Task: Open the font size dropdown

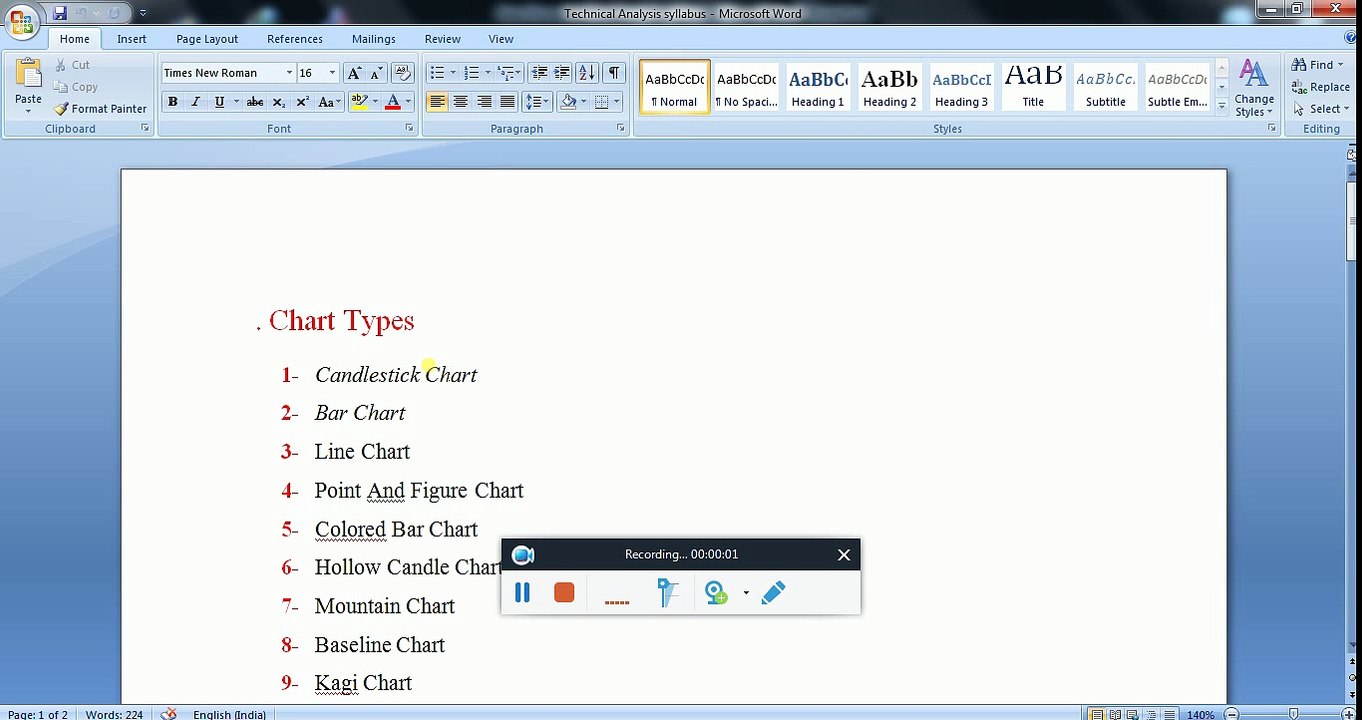Action: pyautogui.click(x=332, y=73)
